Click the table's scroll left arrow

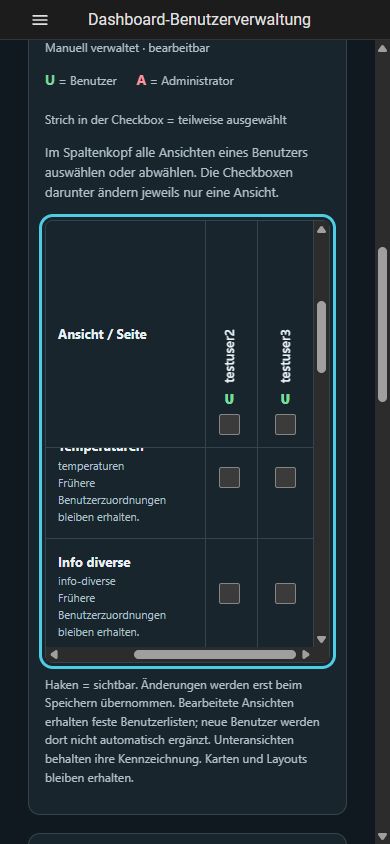[53, 655]
